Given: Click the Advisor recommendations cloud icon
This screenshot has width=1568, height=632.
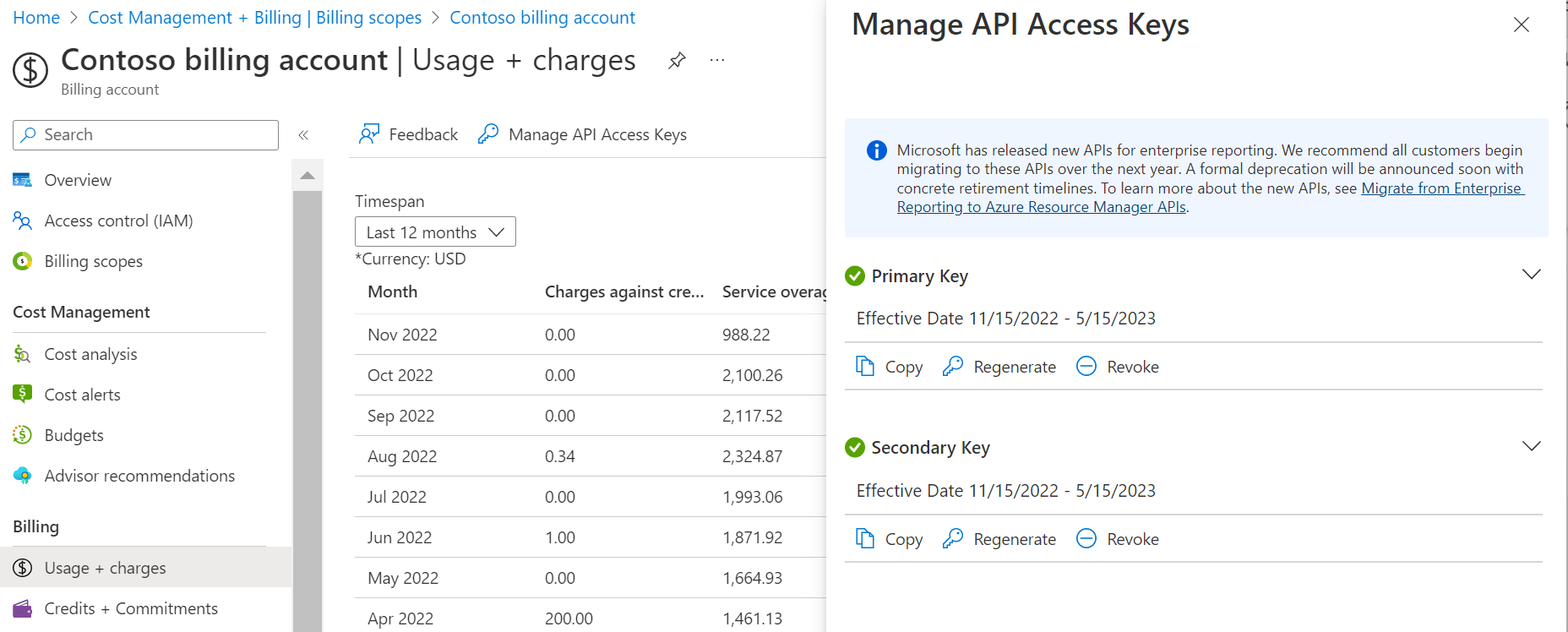Looking at the screenshot, I should pos(23,475).
